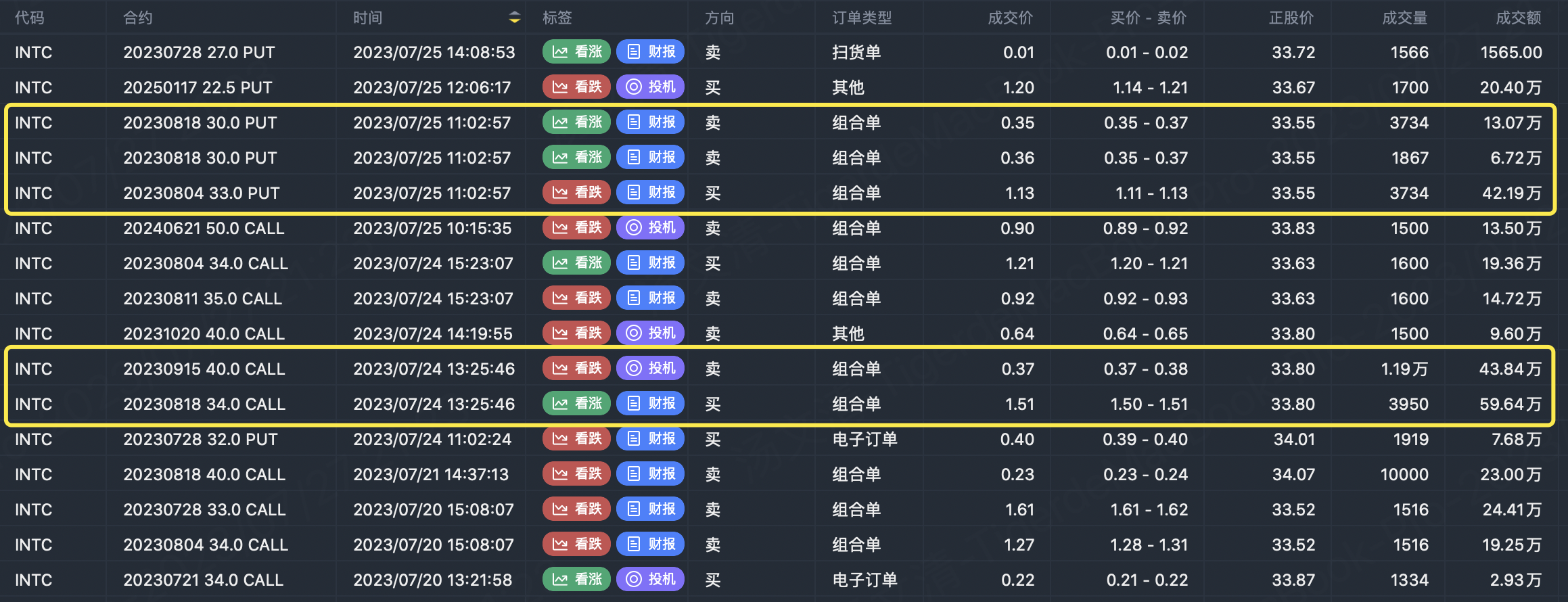Screen dimensions: 1568x602
Task: Select contract 20230915 40.0 CALL
Action: (x=204, y=369)
